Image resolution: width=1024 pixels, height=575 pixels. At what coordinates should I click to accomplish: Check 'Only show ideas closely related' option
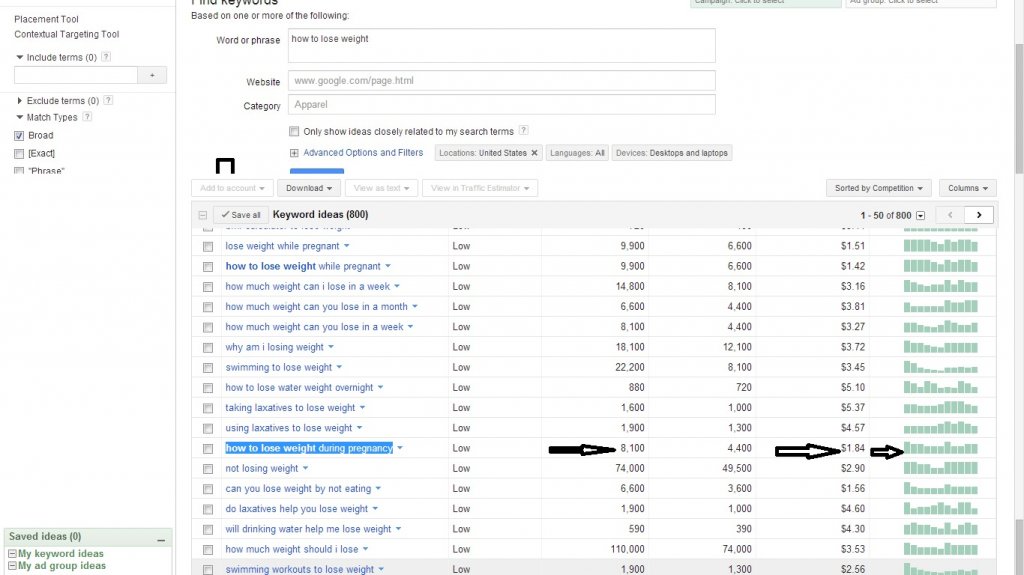point(294,131)
